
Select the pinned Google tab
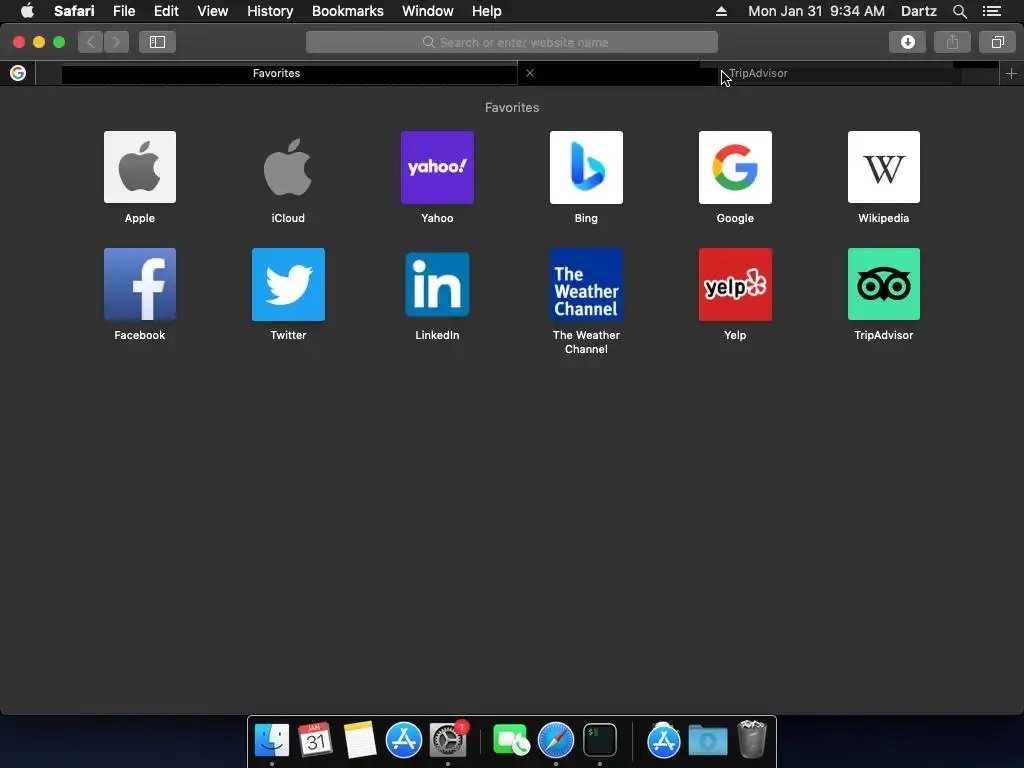pyautogui.click(x=18, y=73)
